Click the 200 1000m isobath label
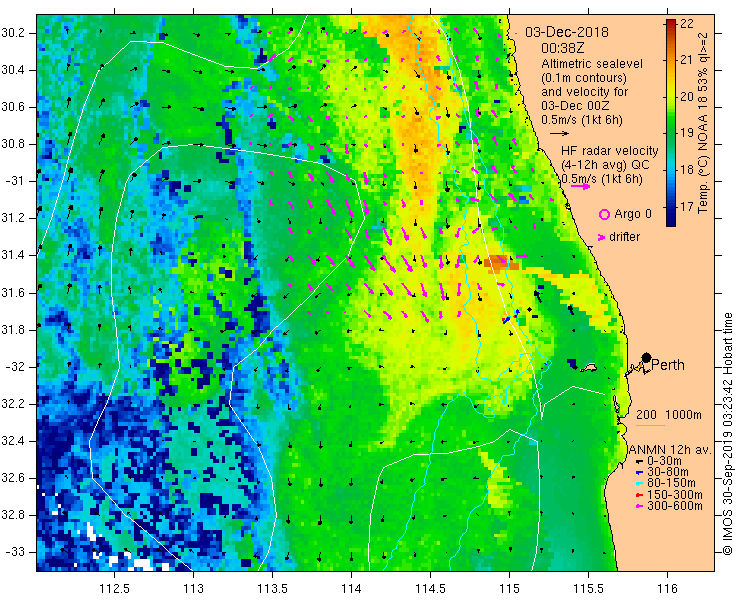 [669, 415]
